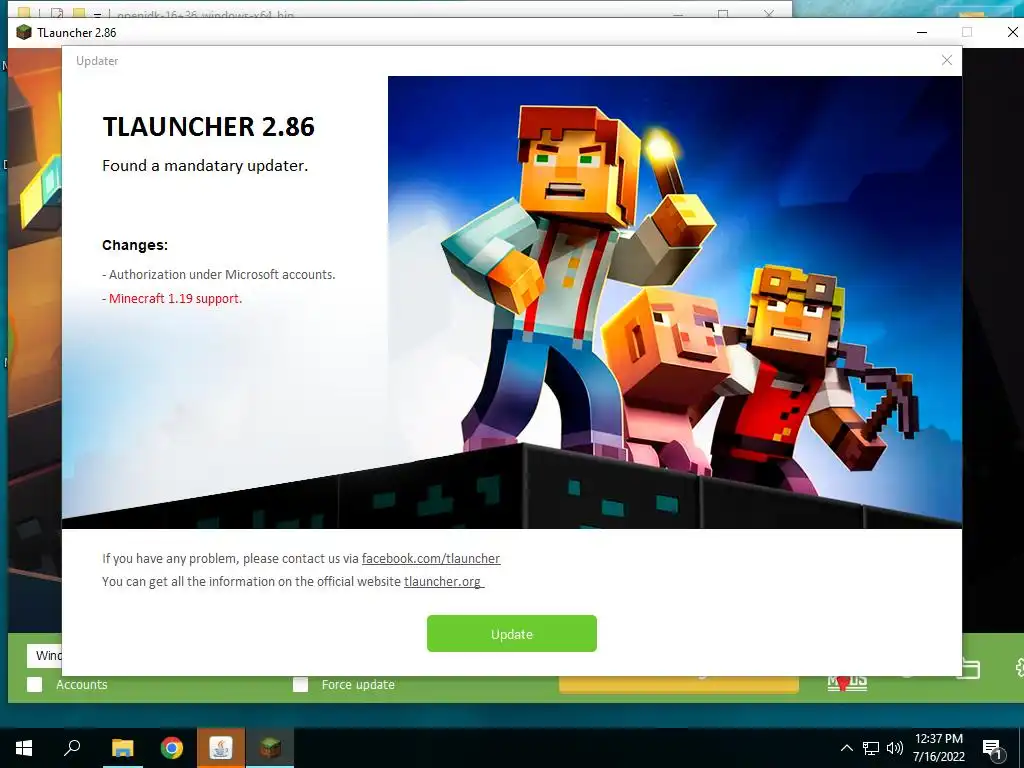Enable the Force update checkbox
This screenshot has height=768, width=1024.
(x=300, y=684)
